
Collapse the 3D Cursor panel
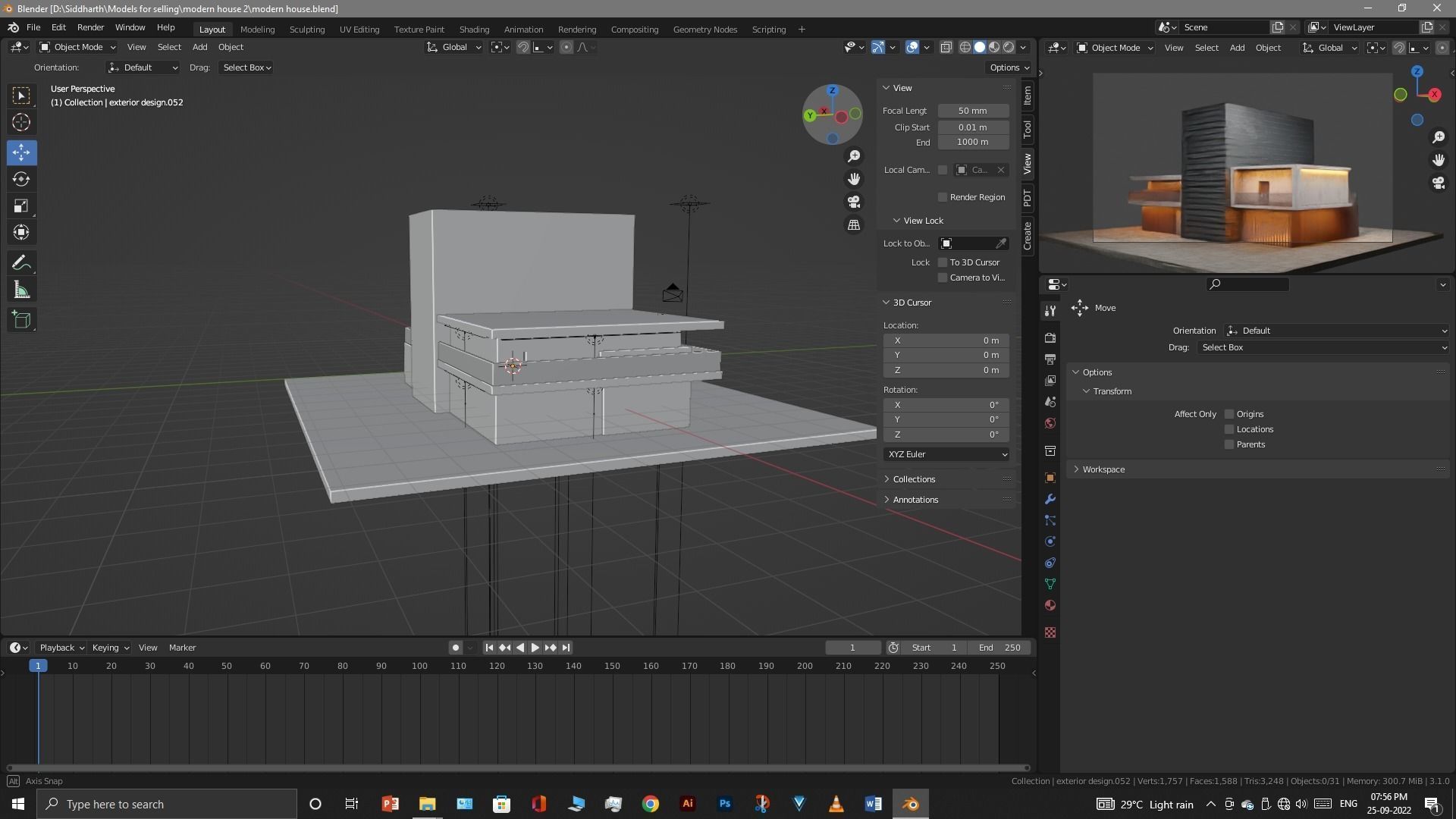pos(912,303)
